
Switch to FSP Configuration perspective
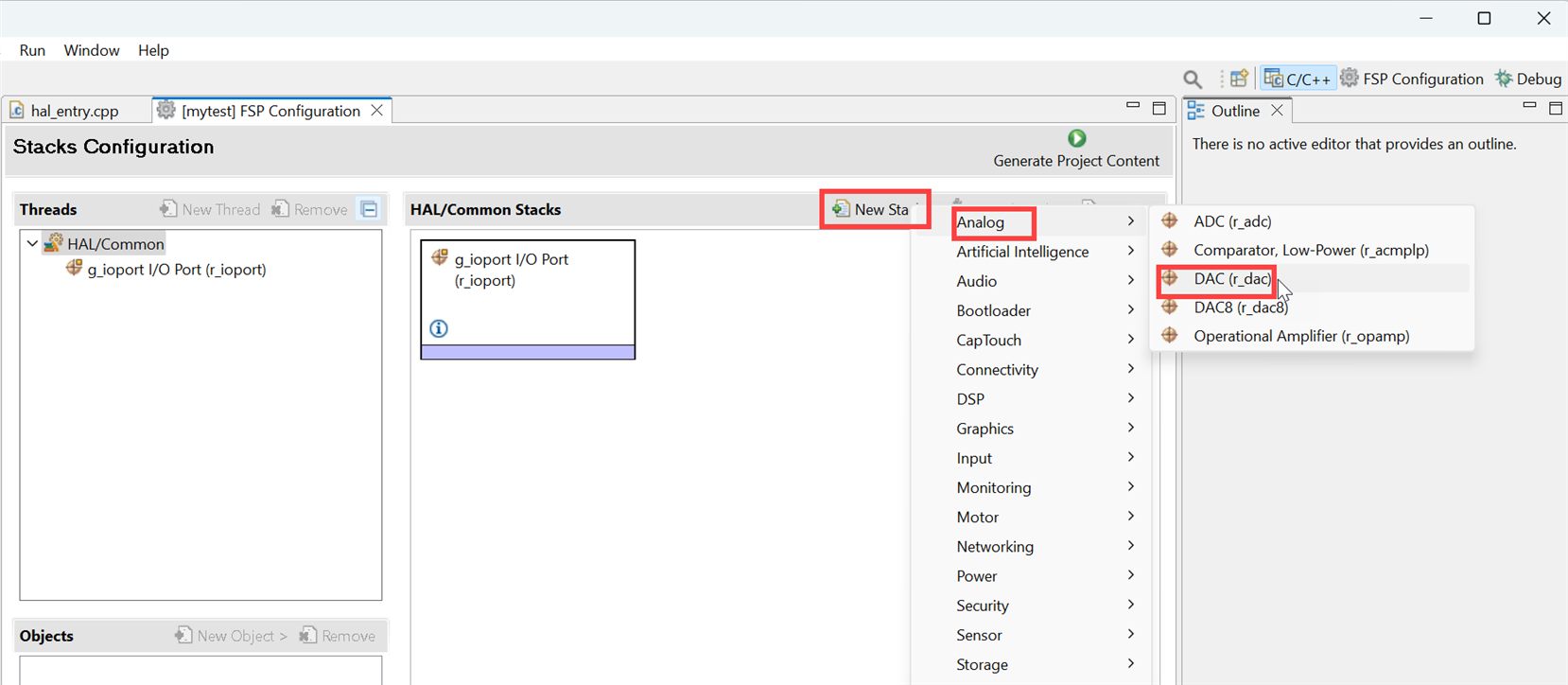(x=1412, y=79)
